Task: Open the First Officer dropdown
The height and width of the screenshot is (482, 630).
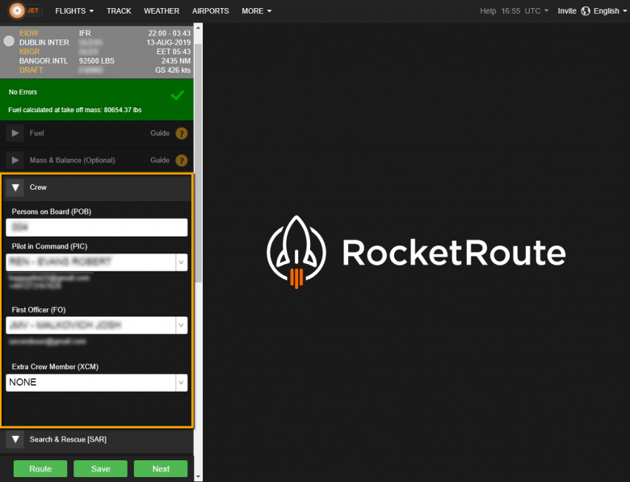Action: (x=181, y=325)
